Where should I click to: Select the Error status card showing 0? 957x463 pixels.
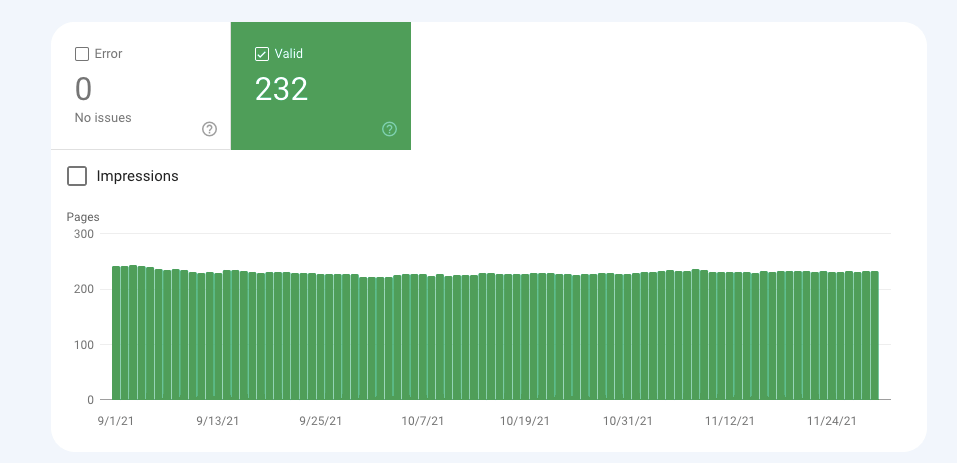tap(140, 90)
